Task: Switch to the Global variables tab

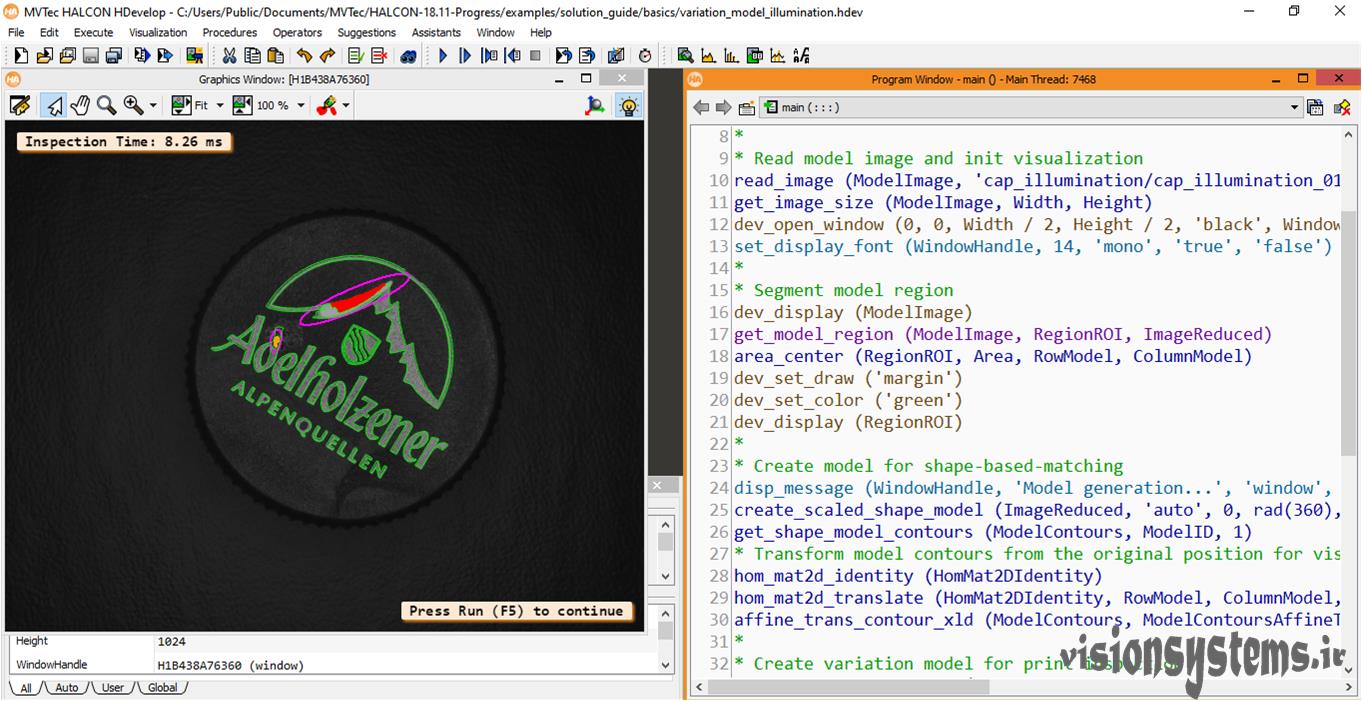Action: 162,687
